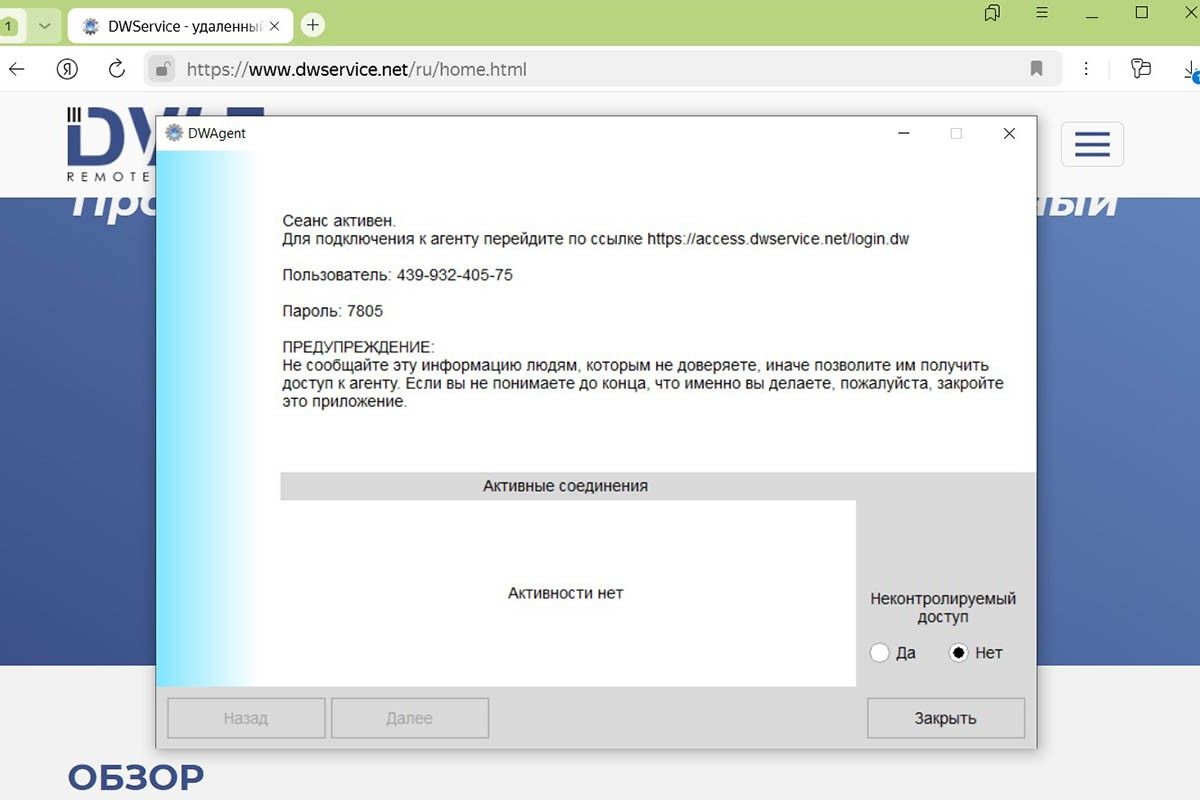Open a new browser tab
The height and width of the screenshot is (800, 1200).
coord(313,25)
